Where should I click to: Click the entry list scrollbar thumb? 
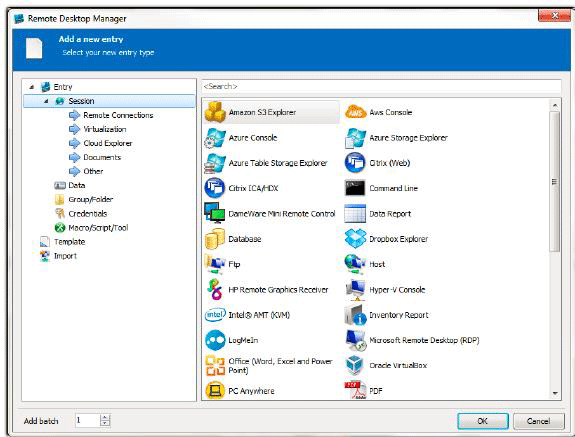pyautogui.click(x=555, y=182)
